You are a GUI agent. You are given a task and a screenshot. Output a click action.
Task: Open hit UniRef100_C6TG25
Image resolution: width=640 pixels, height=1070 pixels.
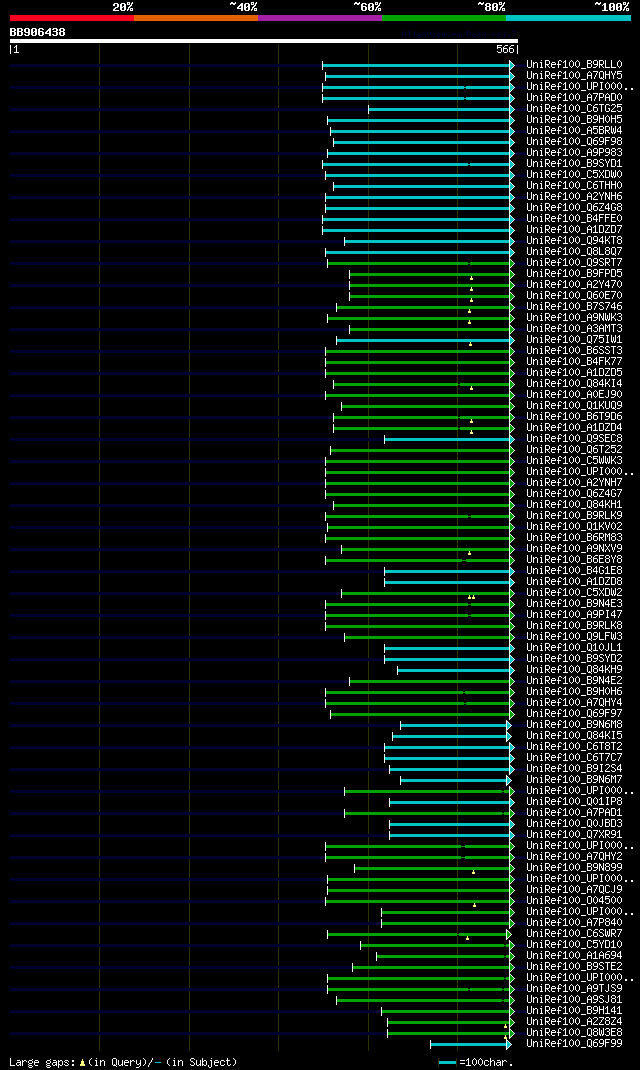[x=574, y=109]
